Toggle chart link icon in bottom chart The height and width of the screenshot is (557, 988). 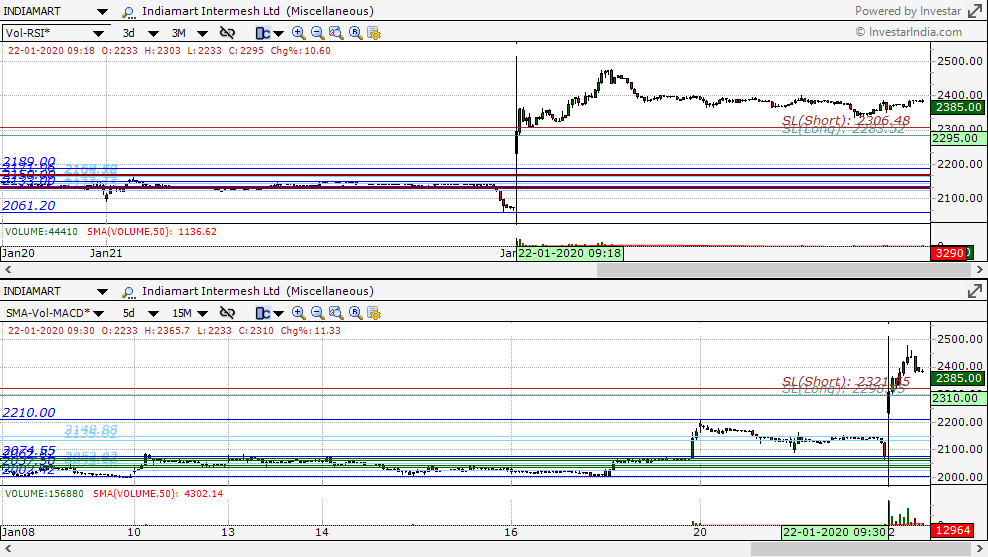click(x=227, y=313)
